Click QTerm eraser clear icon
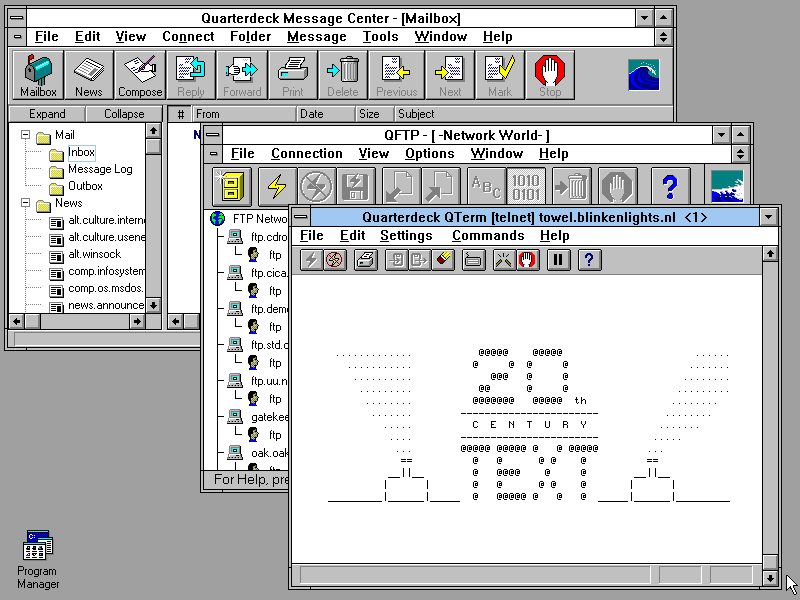800x600 pixels. [443, 260]
